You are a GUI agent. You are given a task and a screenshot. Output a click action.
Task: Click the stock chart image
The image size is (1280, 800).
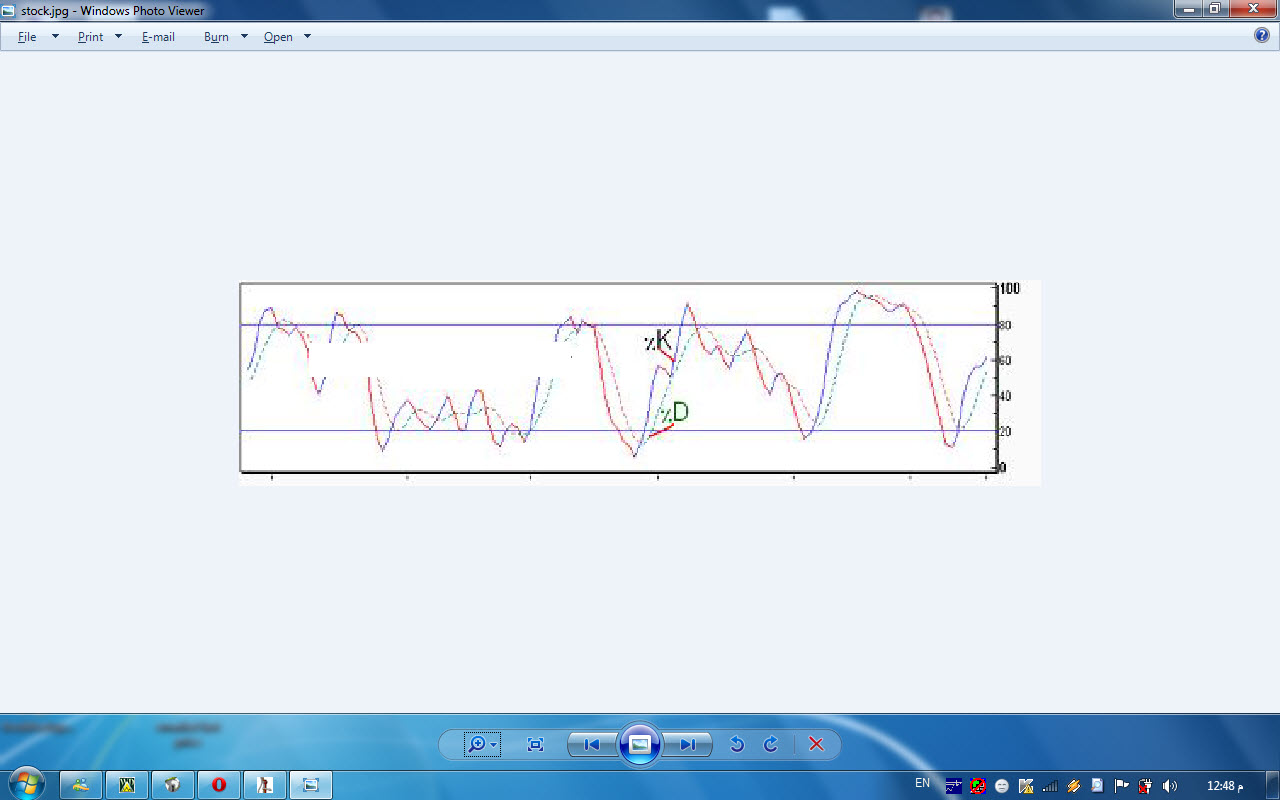[640, 383]
